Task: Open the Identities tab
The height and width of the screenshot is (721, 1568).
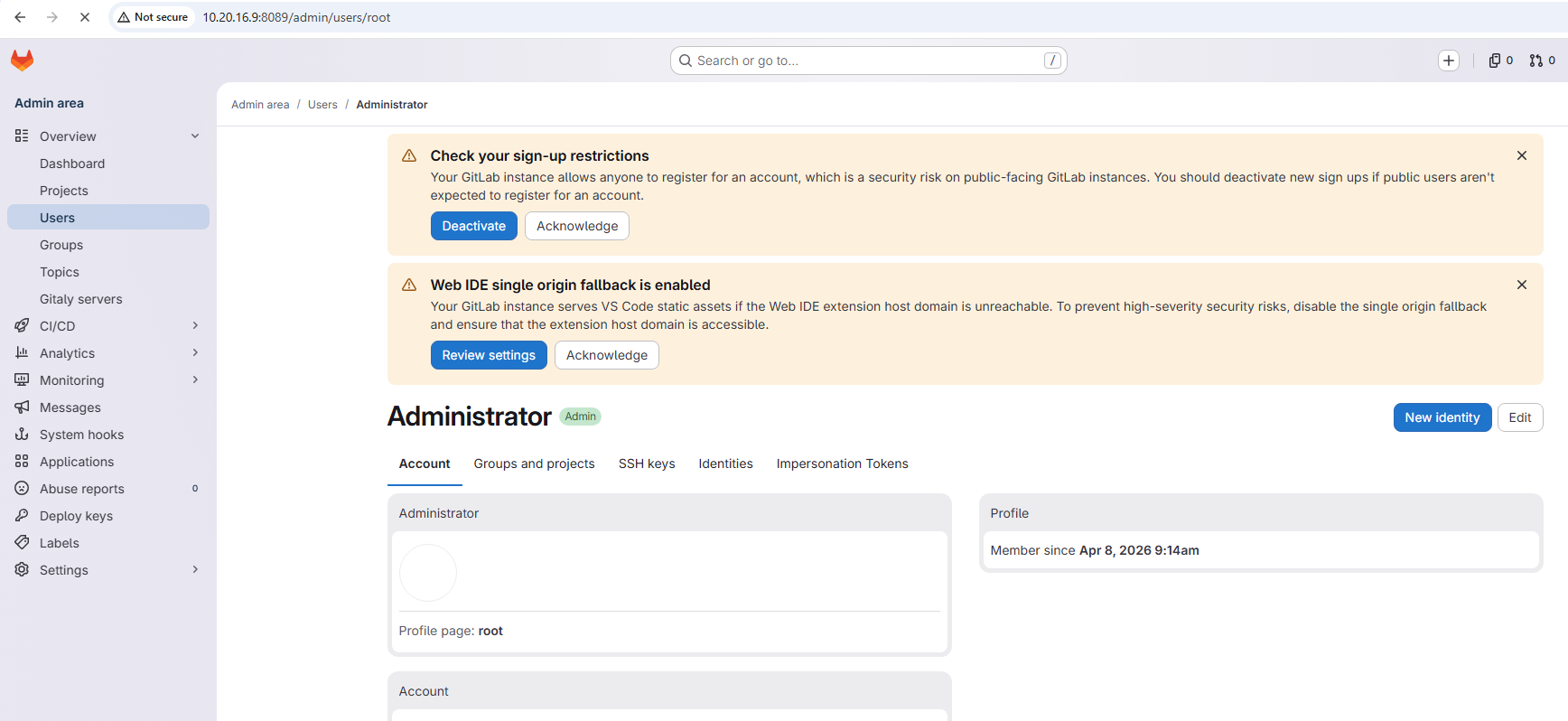Action: tap(725, 463)
